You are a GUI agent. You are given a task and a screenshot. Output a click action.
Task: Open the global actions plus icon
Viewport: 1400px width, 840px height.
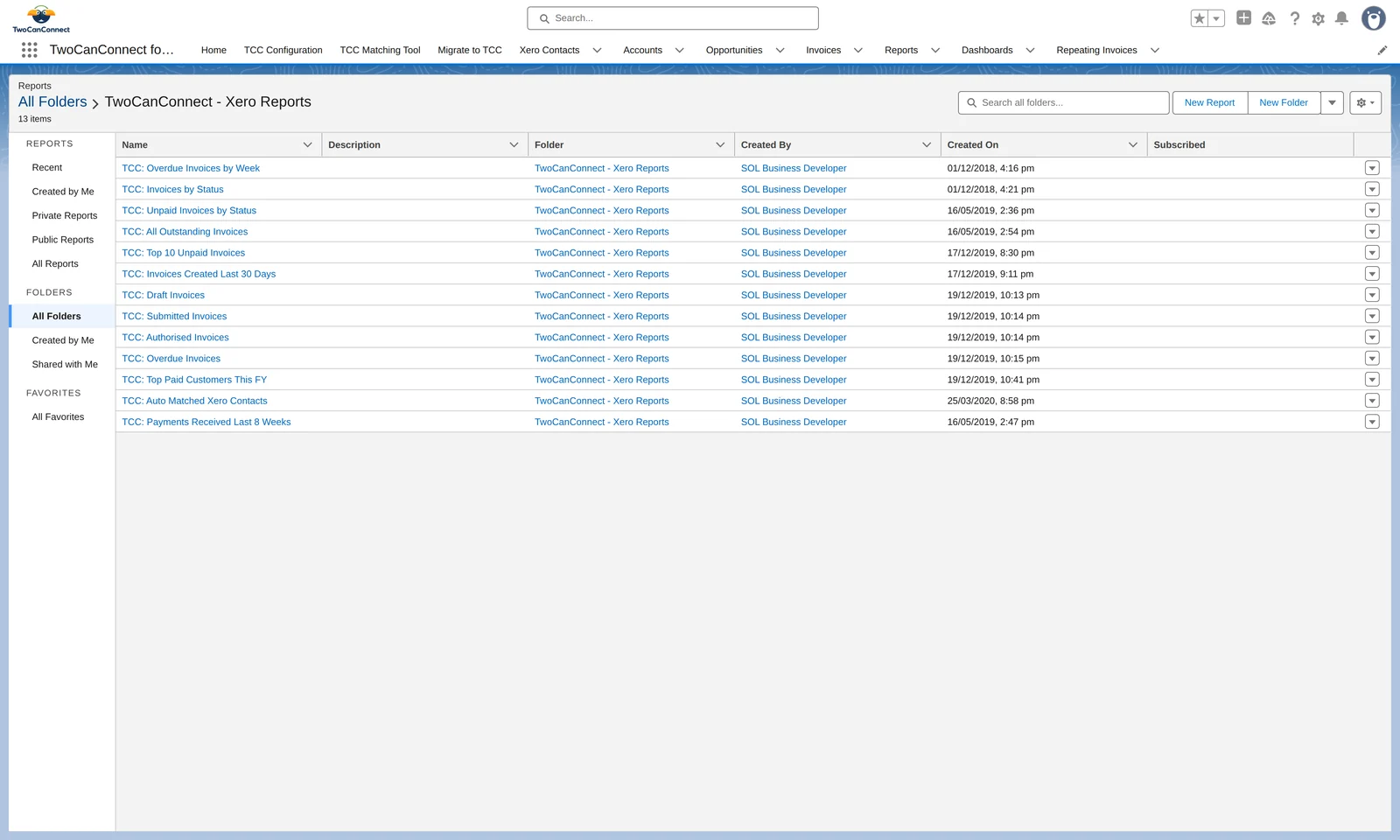pos(1243,17)
